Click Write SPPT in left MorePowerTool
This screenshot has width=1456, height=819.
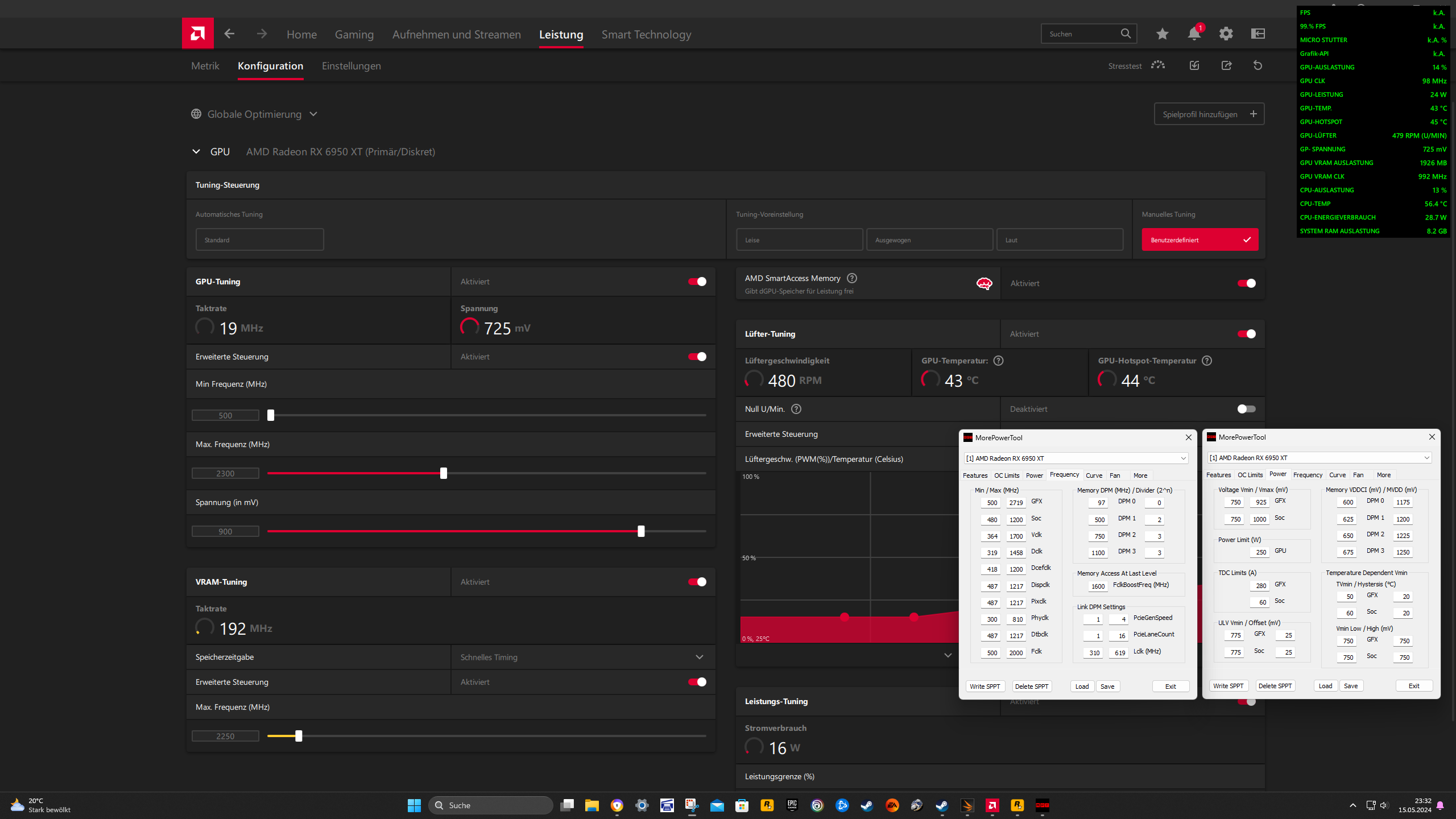[x=985, y=686]
